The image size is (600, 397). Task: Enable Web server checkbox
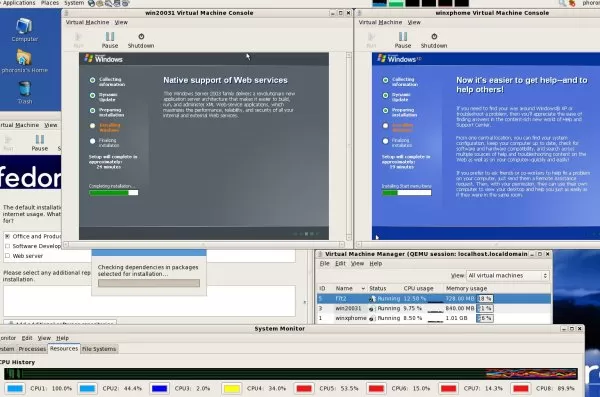(x=7, y=256)
